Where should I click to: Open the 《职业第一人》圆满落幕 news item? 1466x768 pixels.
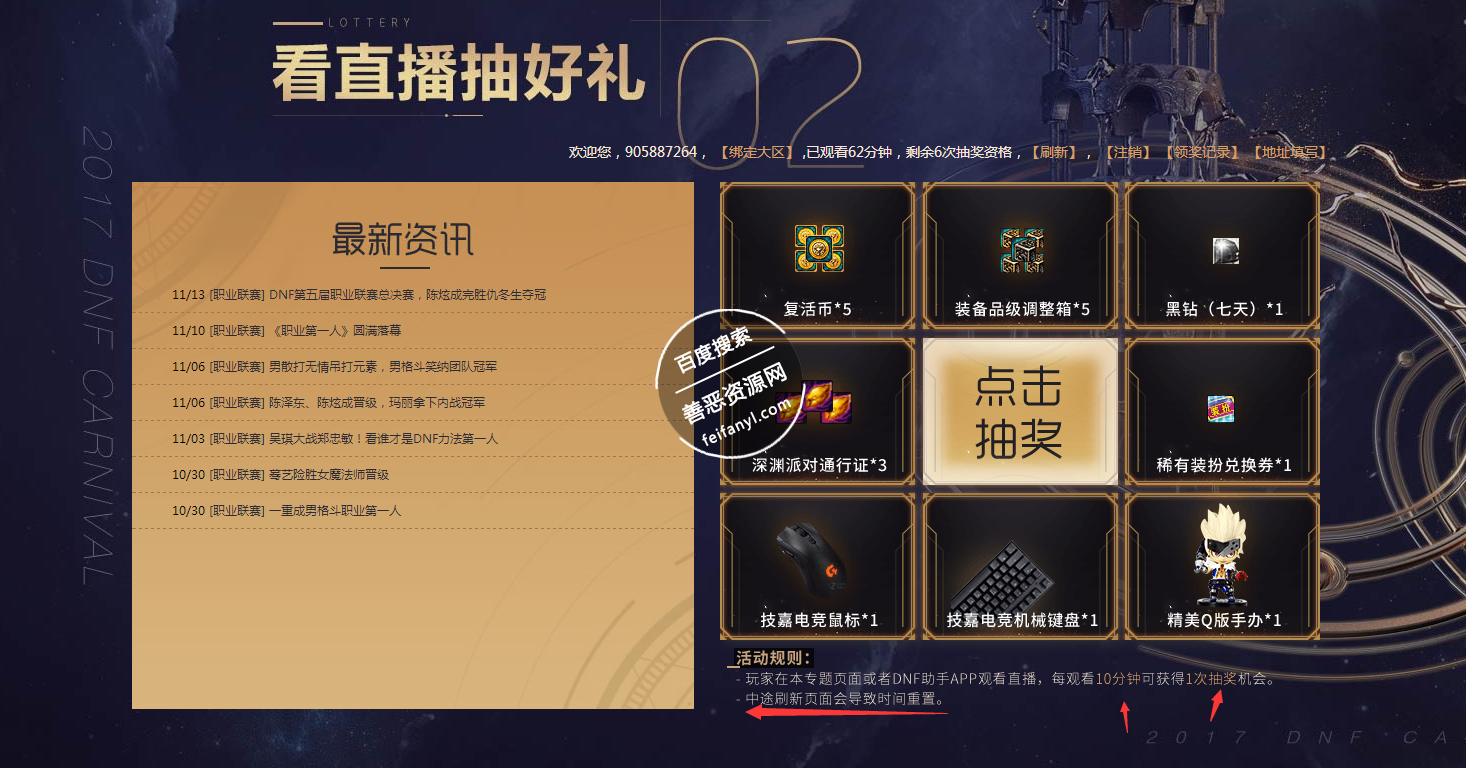click(286, 331)
